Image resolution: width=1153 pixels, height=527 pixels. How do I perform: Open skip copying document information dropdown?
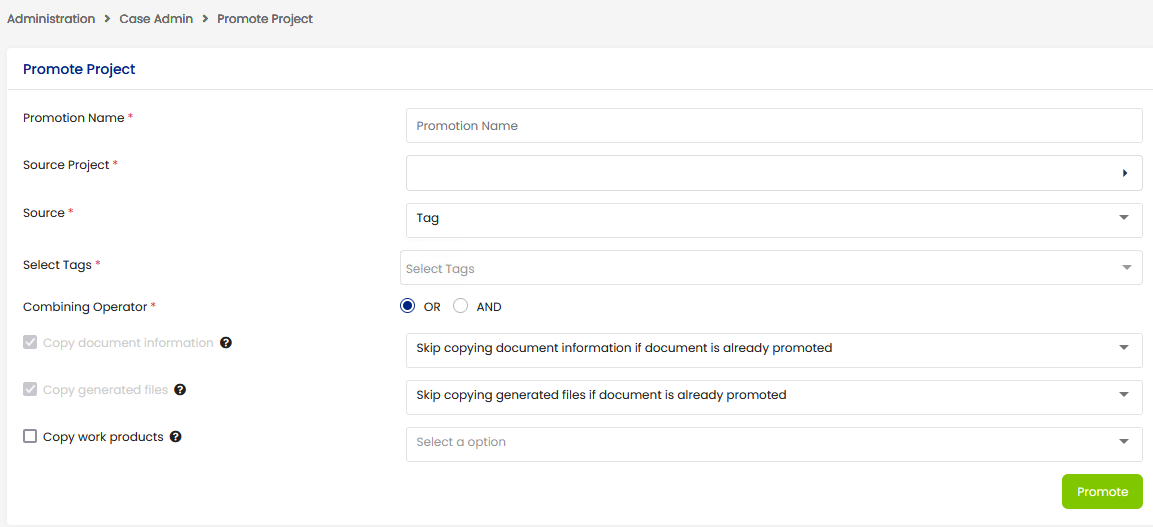(774, 350)
